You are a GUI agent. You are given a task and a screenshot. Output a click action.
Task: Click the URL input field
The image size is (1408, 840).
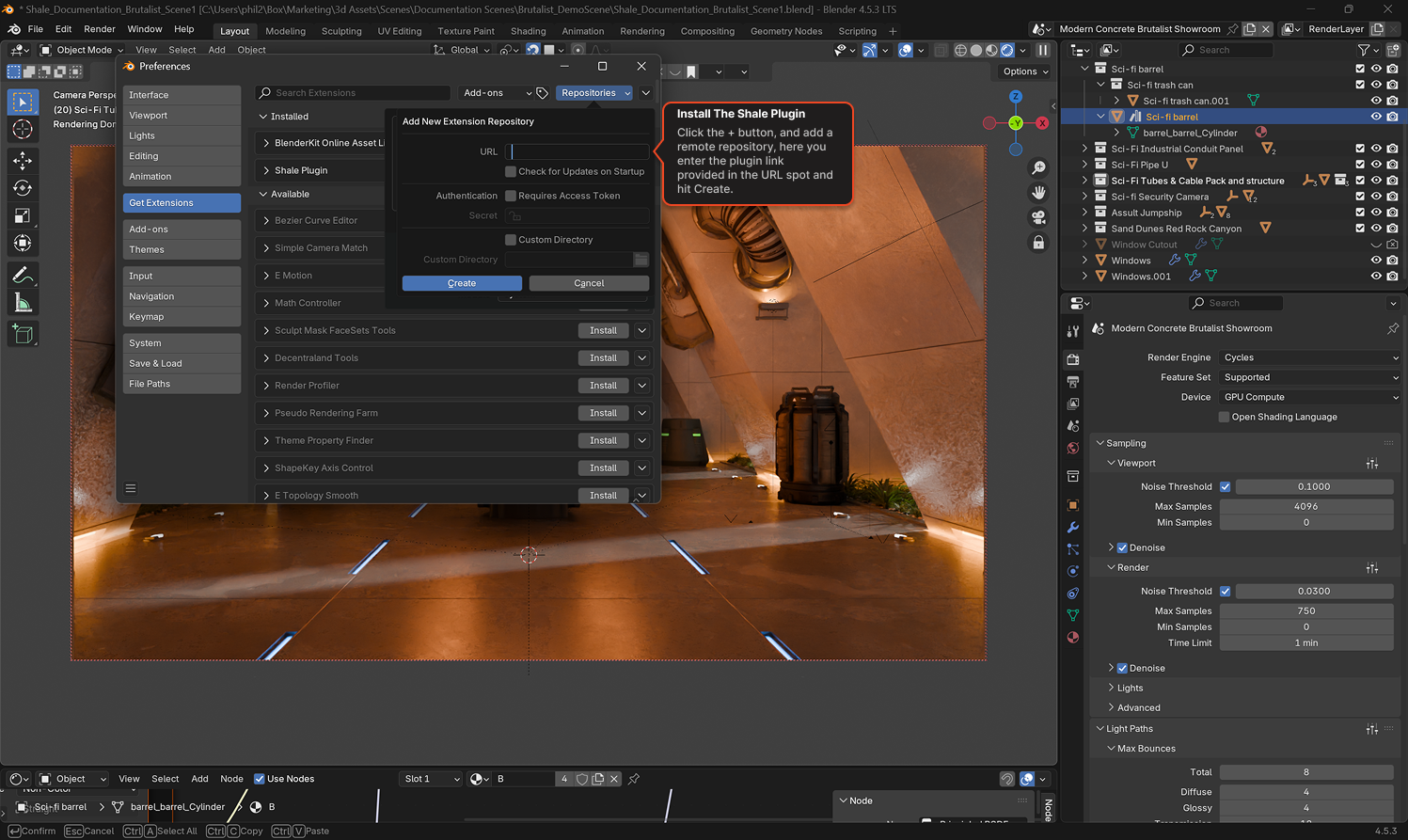pyautogui.click(x=577, y=151)
